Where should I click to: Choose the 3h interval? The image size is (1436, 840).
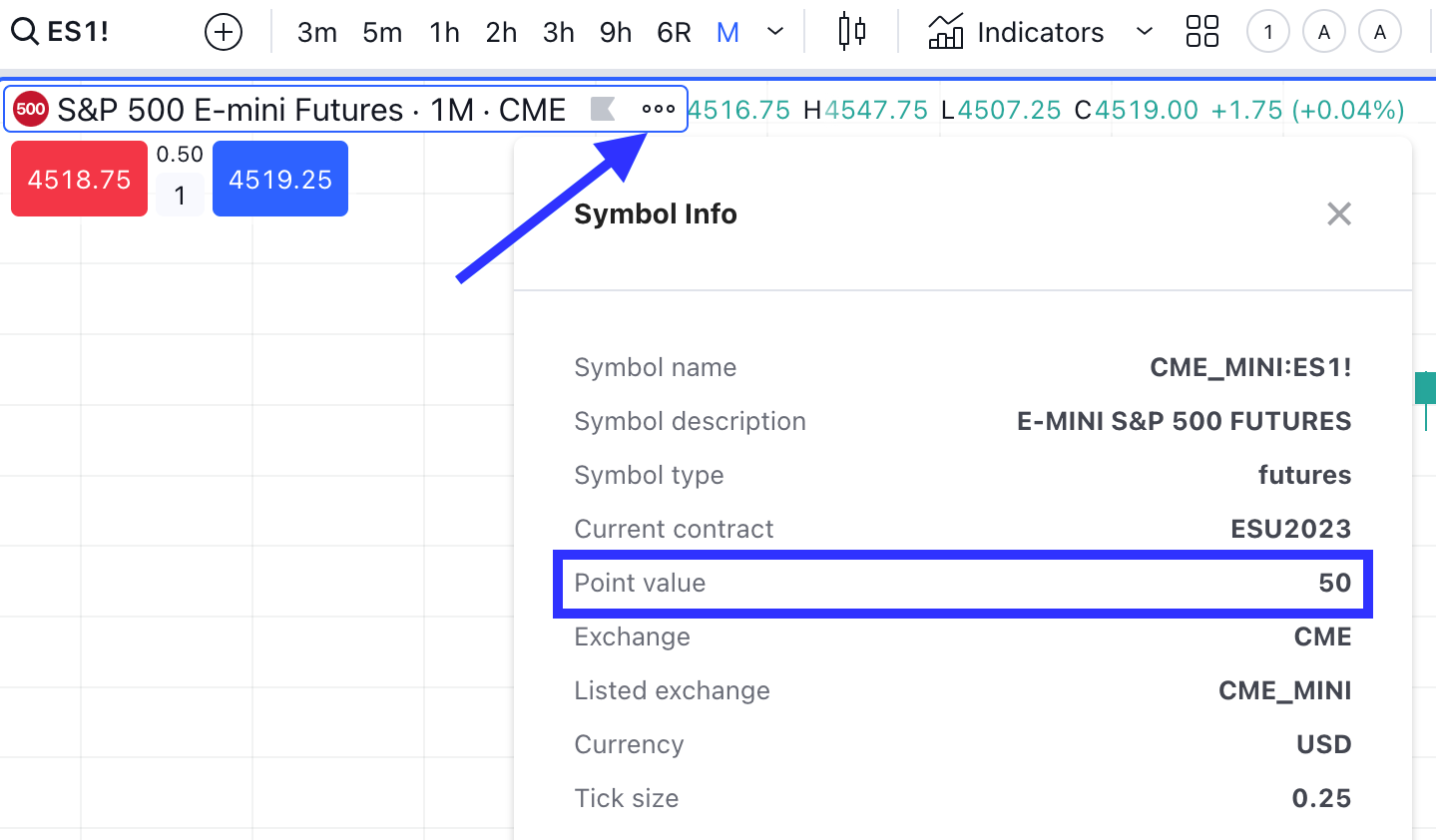pos(558,33)
